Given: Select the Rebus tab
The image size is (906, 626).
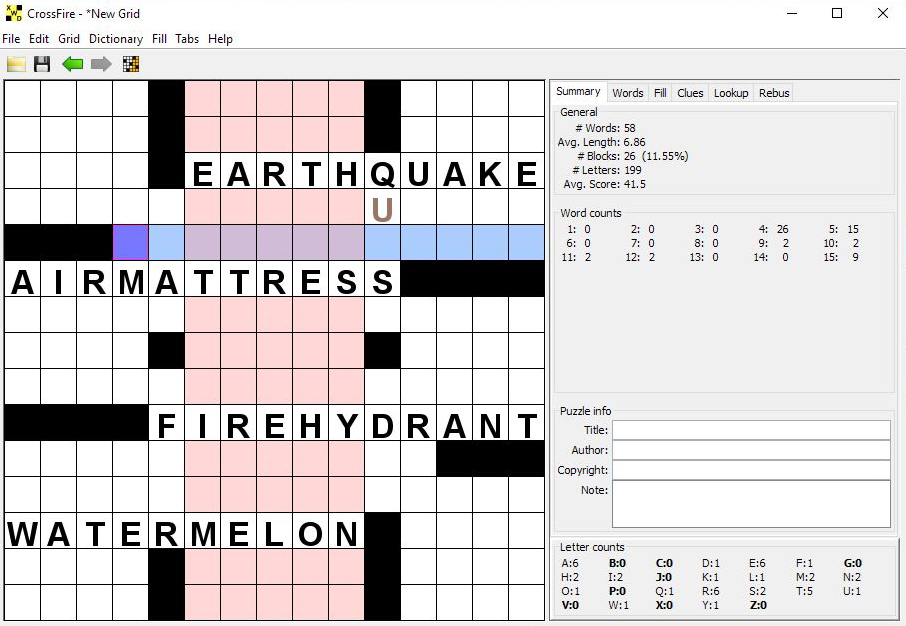Looking at the screenshot, I should pyautogui.click(x=774, y=93).
